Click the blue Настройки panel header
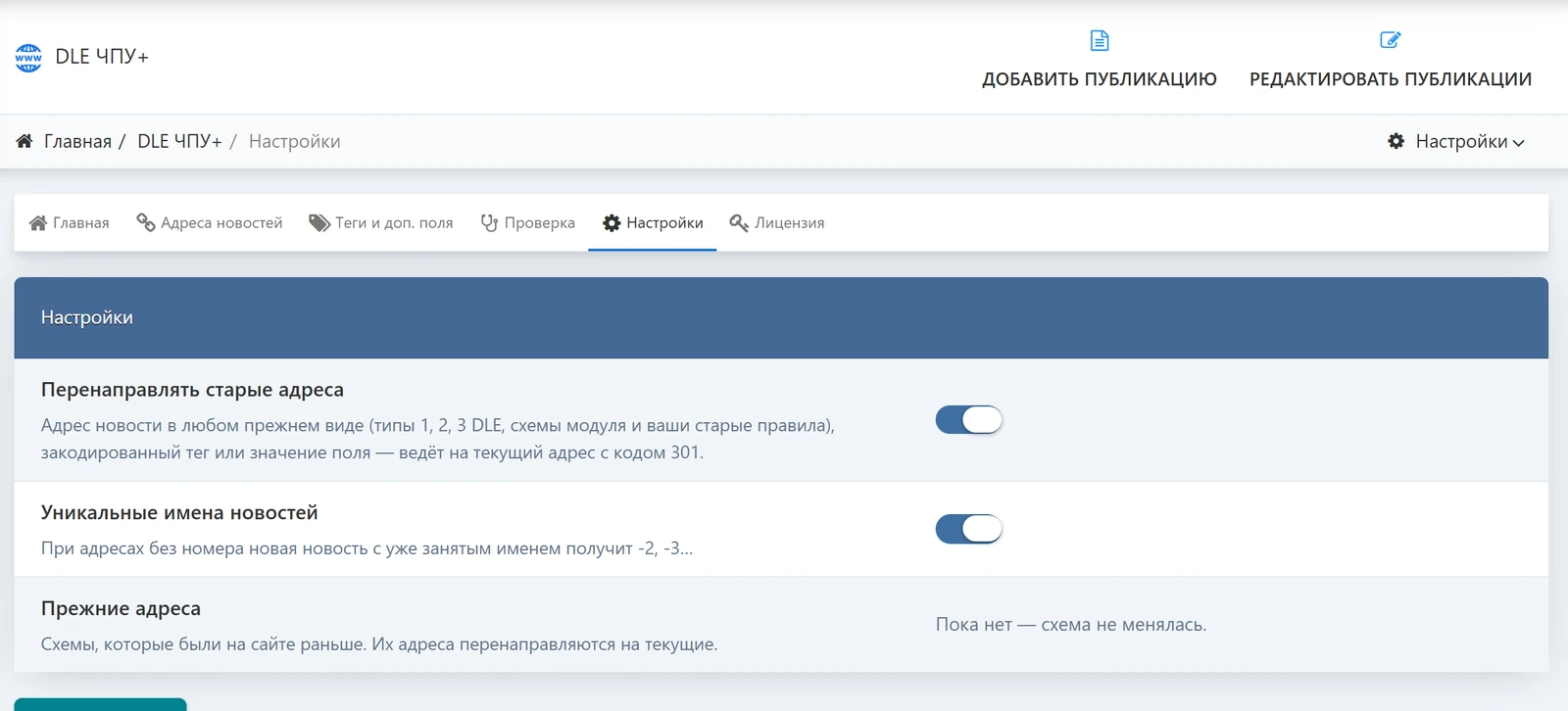The height and width of the screenshot is (711, 1568). coord(781,317)
